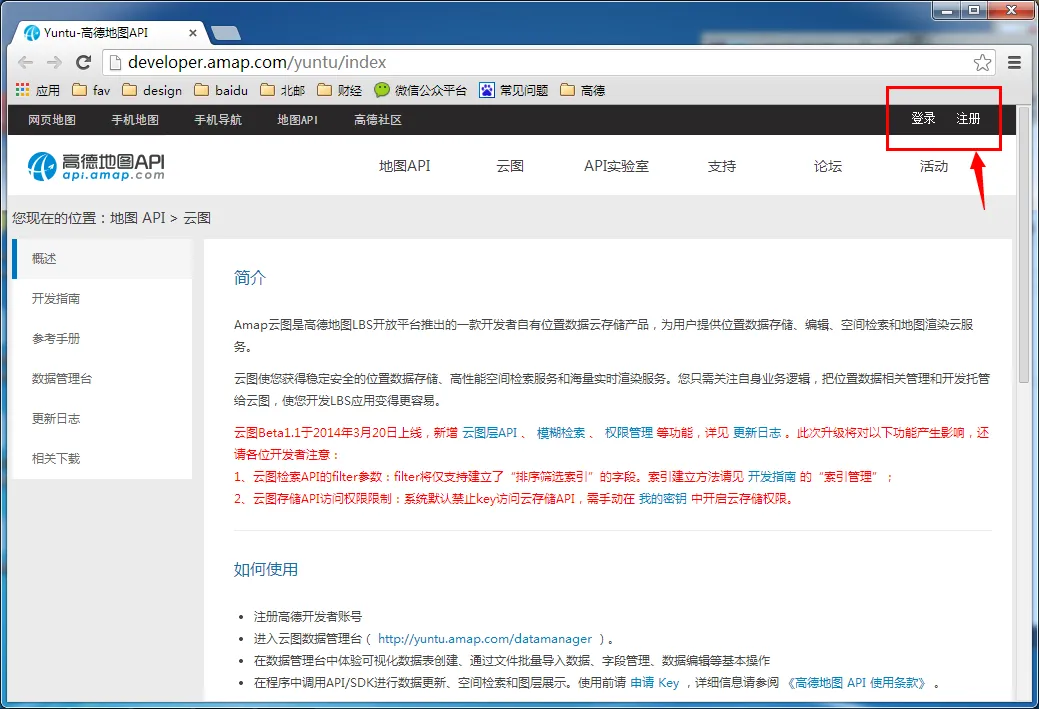Click the browser back arrow
1039x709 pixels.
coord(26,62)
